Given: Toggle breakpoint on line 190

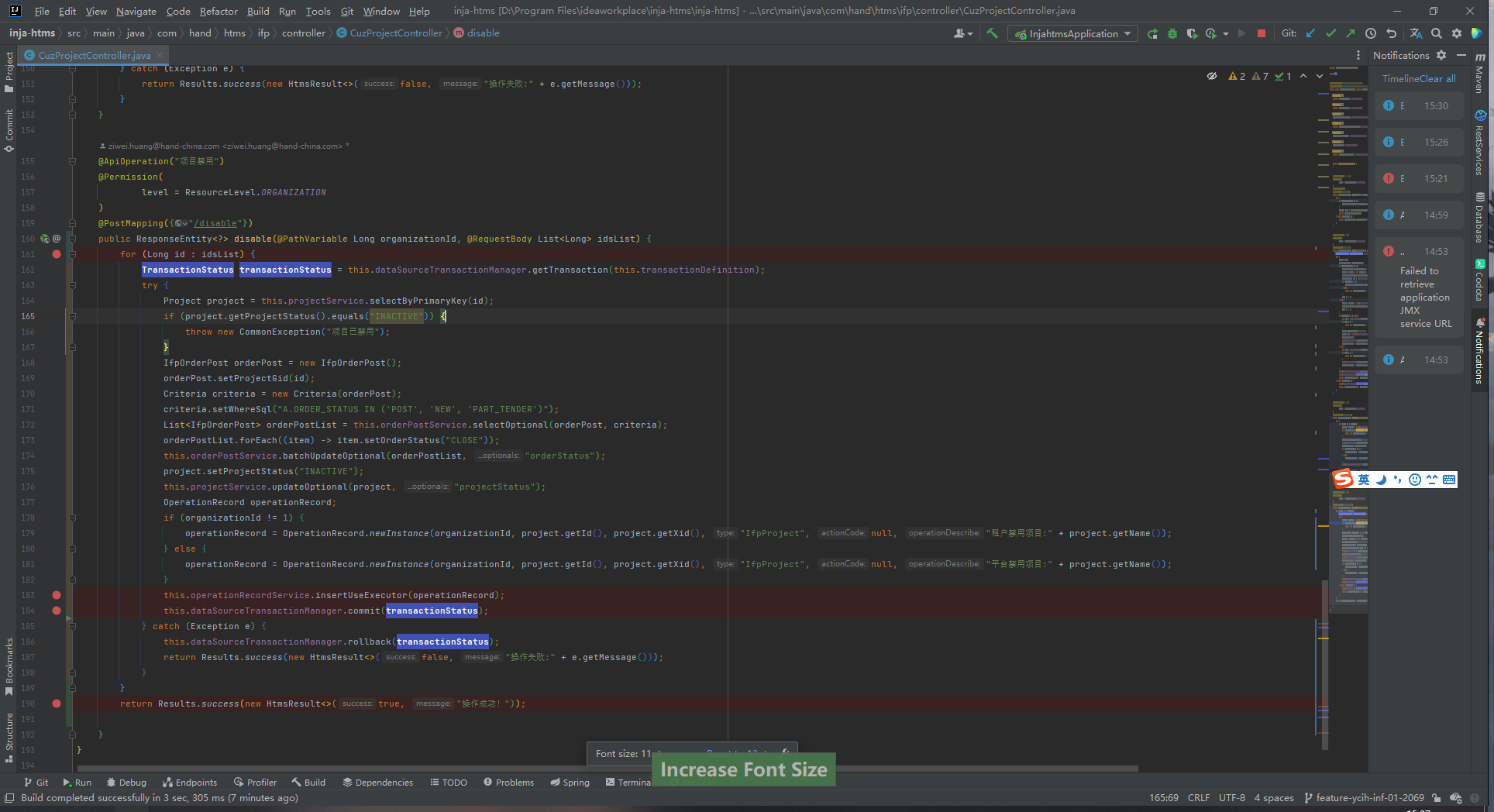Looking at the screenshot, I should click(57, 704).
